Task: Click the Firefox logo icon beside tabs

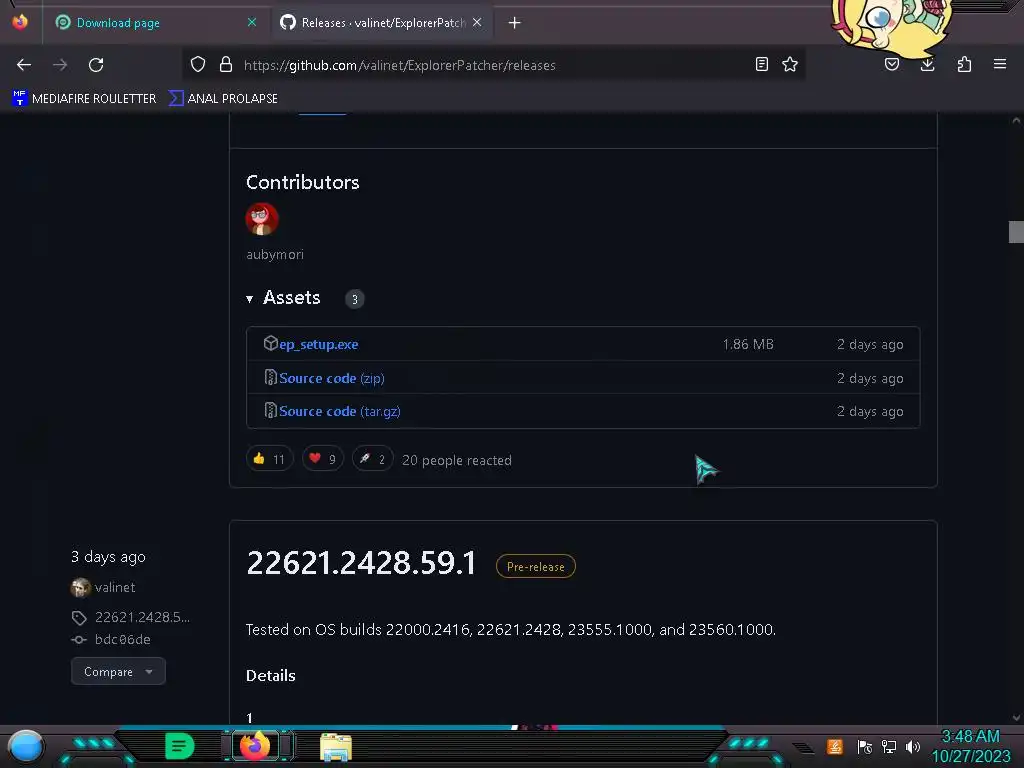Action: click(20, 22)
